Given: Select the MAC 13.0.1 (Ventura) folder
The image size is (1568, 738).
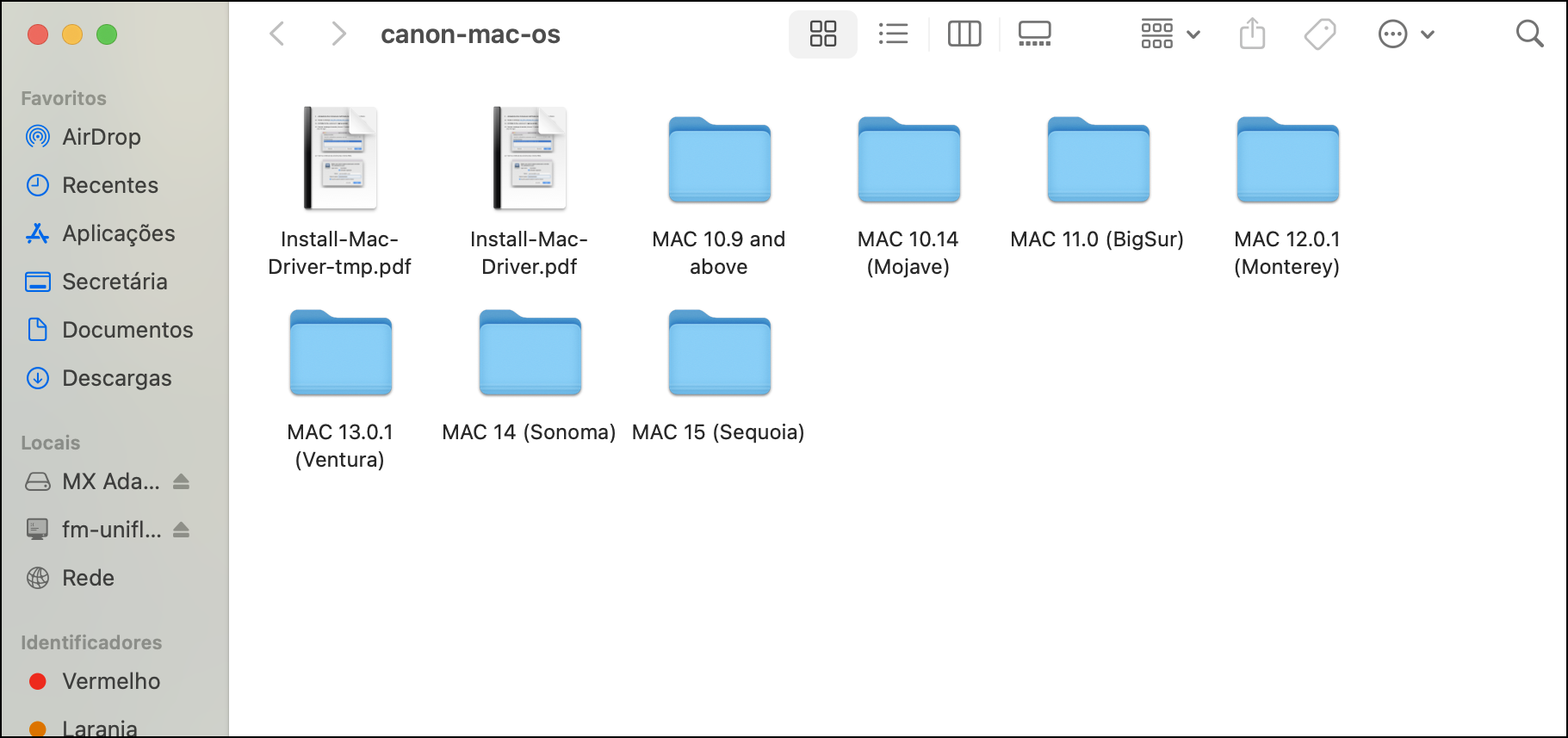Looking at the screenshot, I should coord(340,389).
